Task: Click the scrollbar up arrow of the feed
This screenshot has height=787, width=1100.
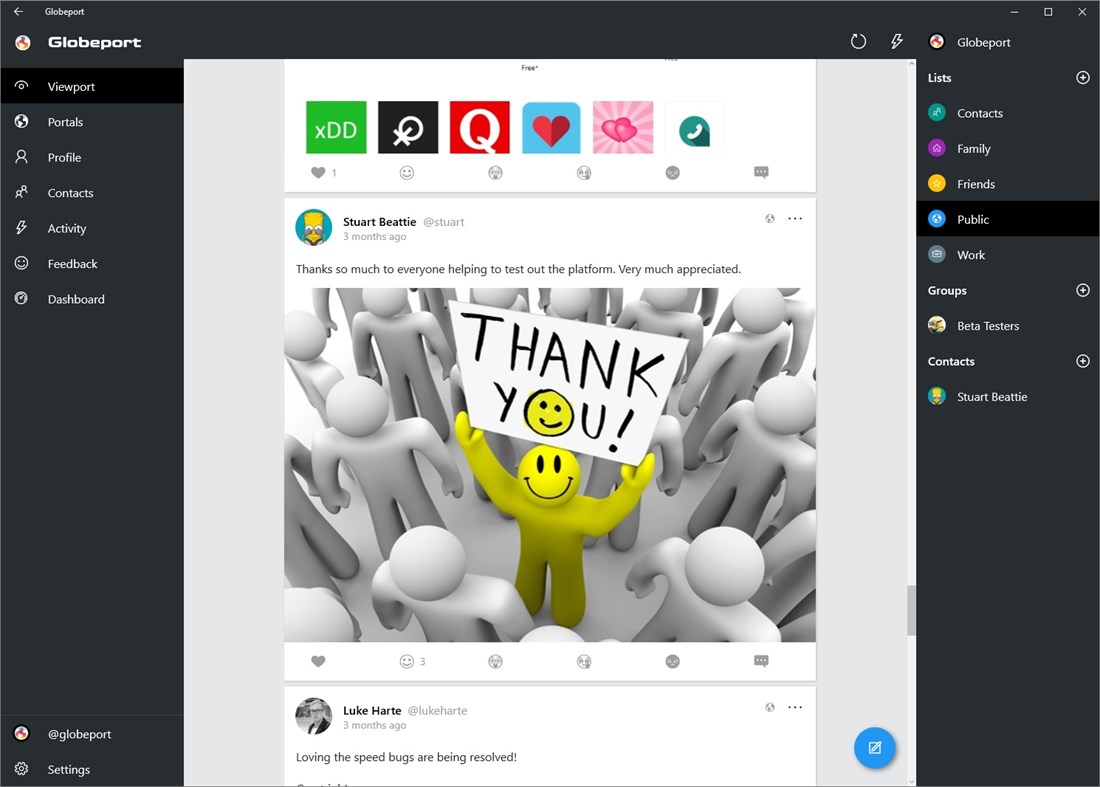Action: [x=911, y=64]
